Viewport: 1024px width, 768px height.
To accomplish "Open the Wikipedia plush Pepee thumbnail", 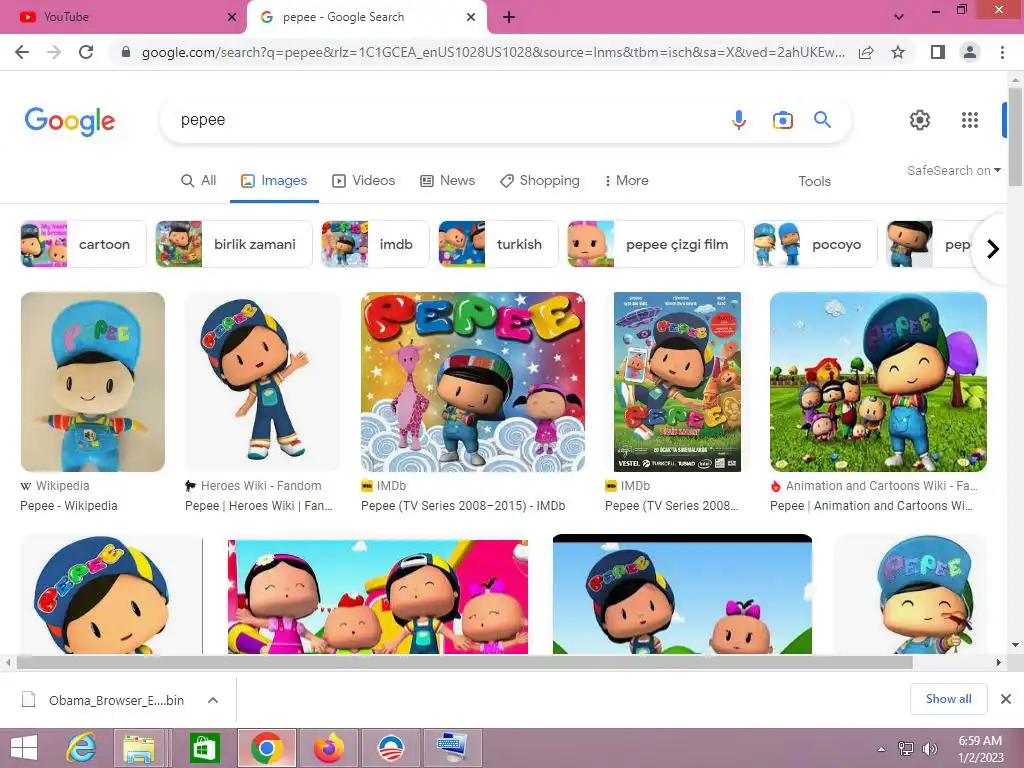I will click(x=93, y=382).
